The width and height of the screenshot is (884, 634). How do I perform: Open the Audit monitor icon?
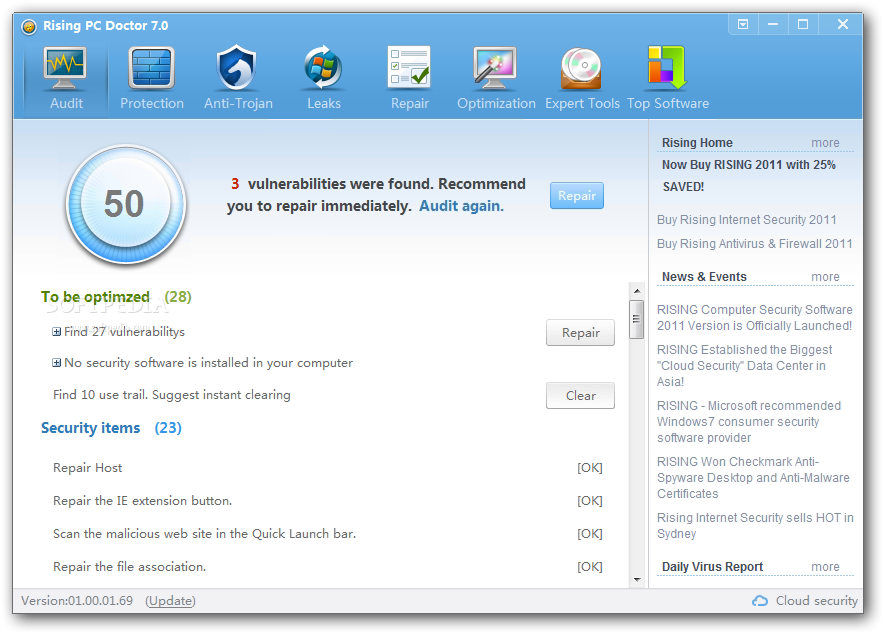click(65, 68)
